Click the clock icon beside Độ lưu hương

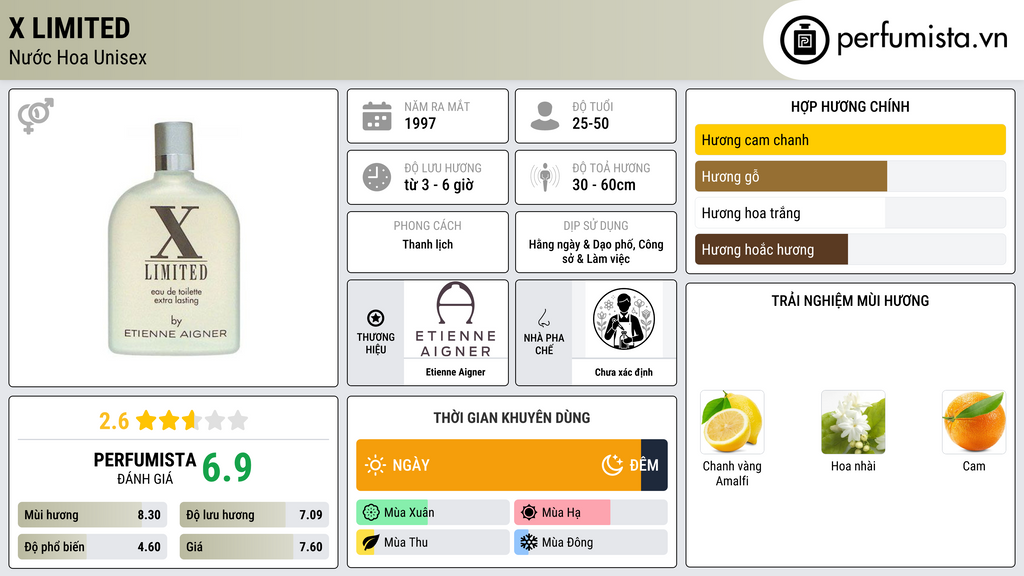[x=377, y=177]
